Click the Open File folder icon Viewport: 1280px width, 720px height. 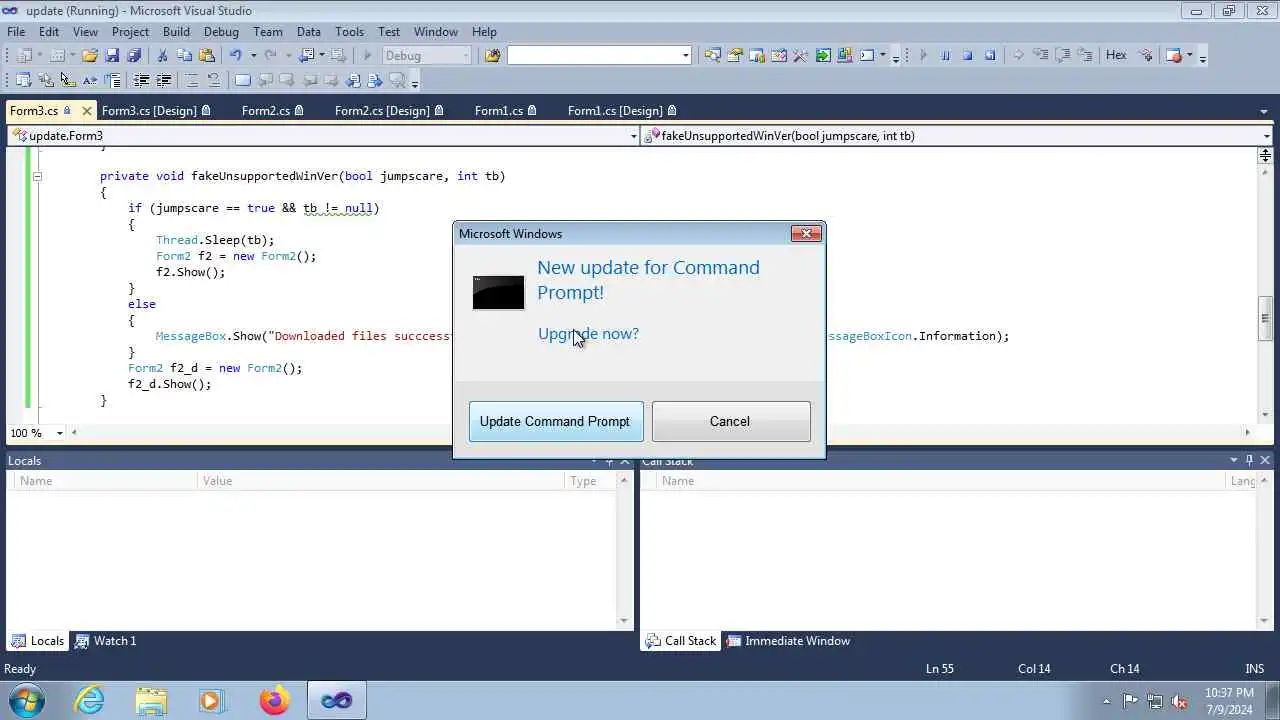click(x=90, y=56)
